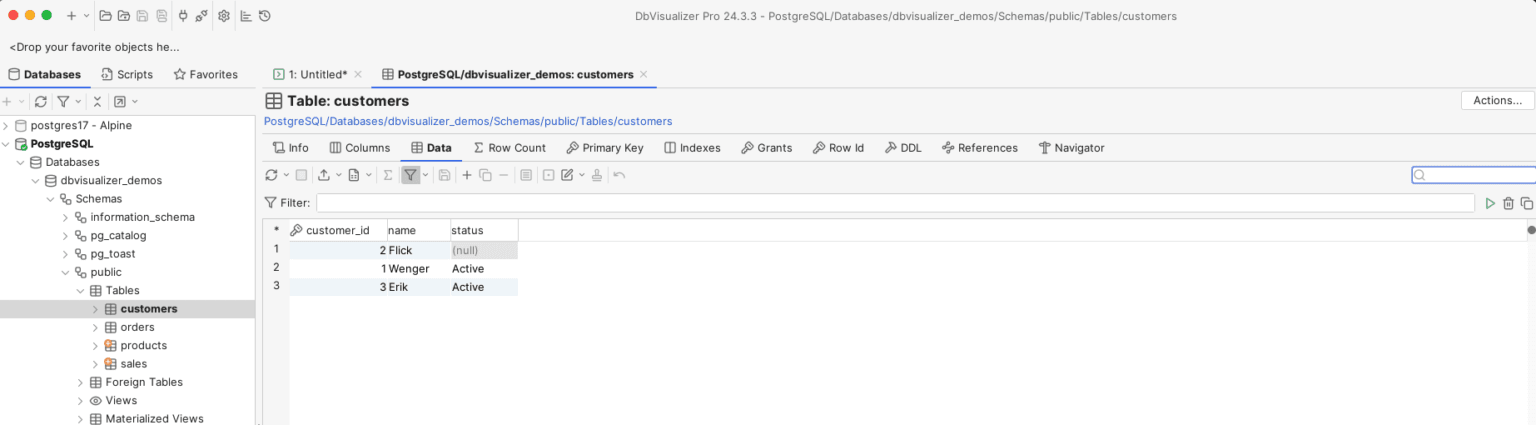Click the Actions... button
The image size is (1536, 425).
pos(1496,101)
